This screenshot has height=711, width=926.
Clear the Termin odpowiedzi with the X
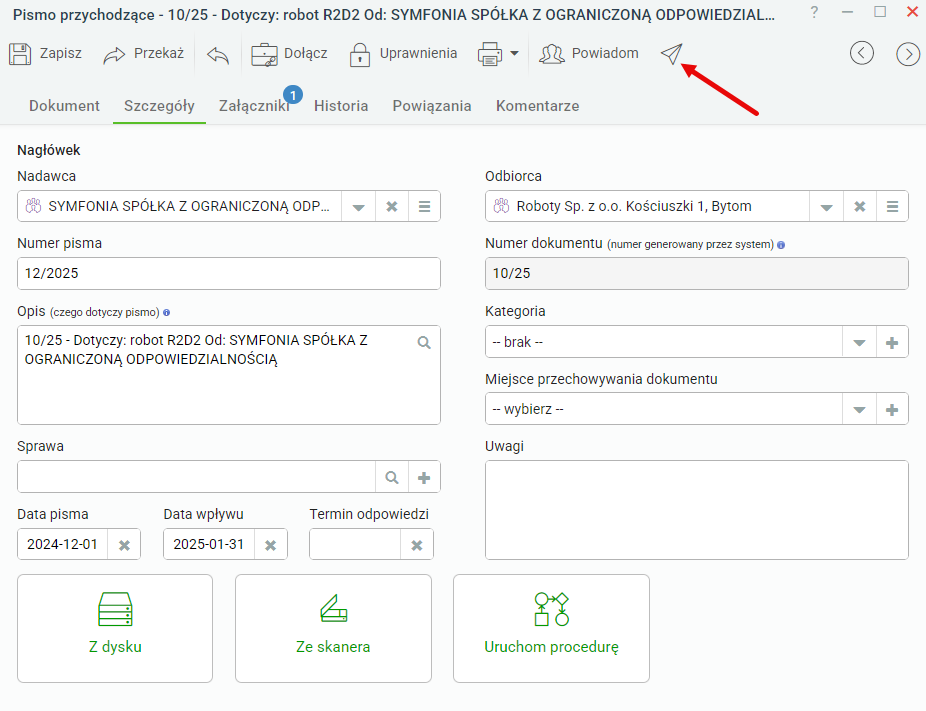tap(417, 545)
